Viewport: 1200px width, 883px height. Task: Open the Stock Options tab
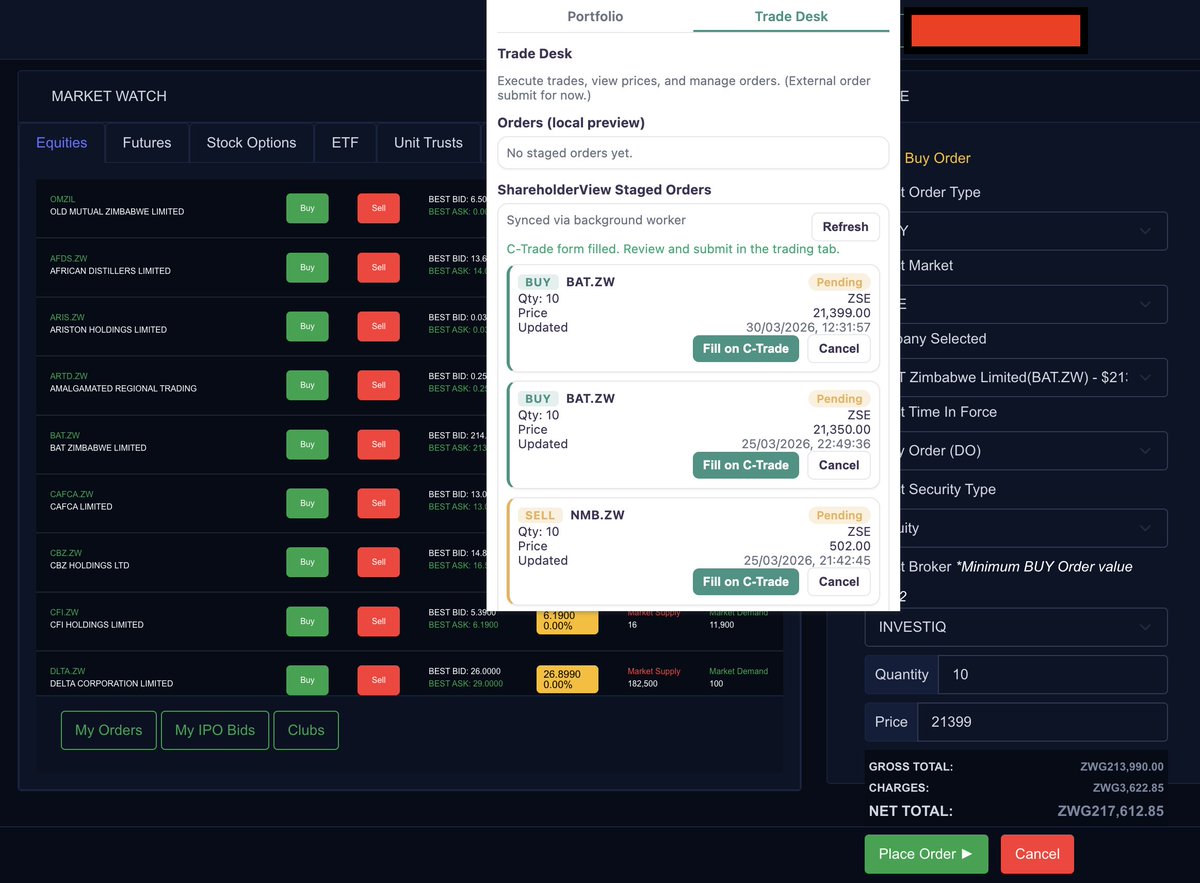click(251, 143)
